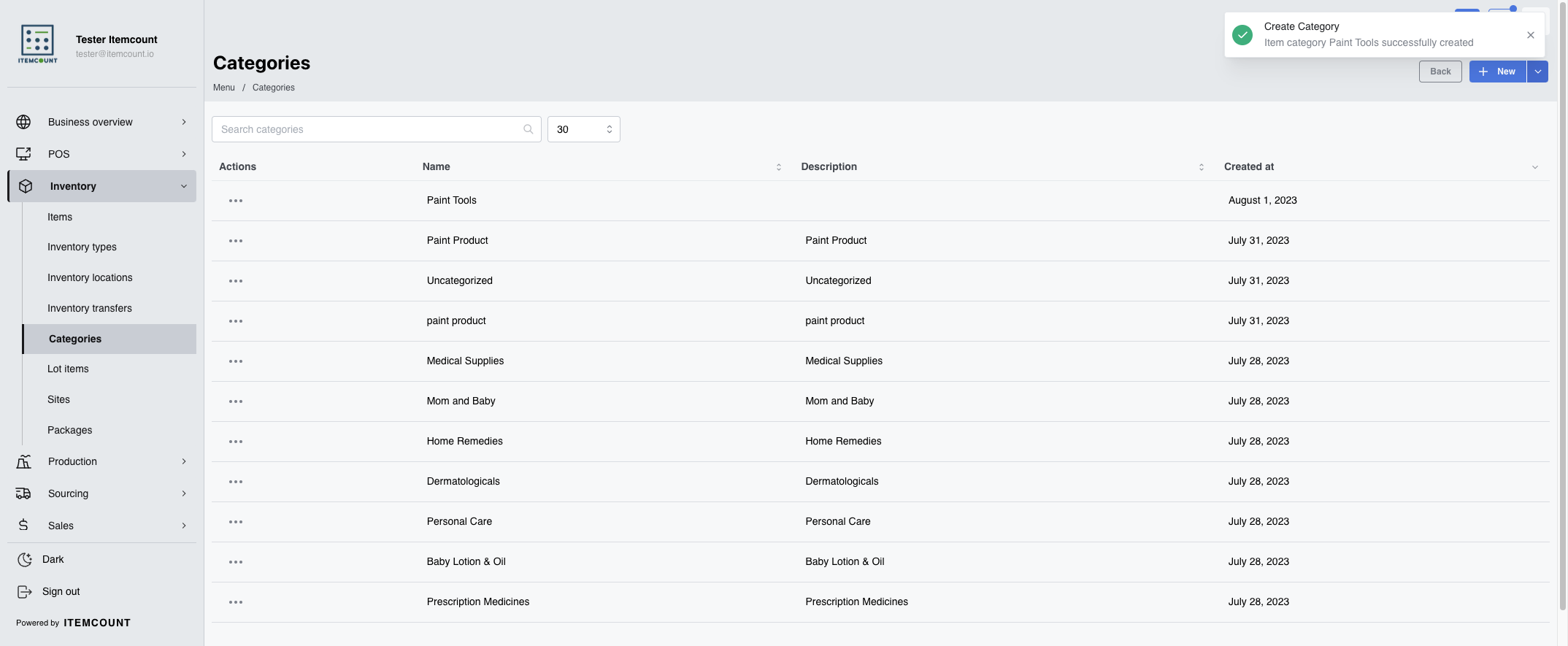Open actions menu for Prescription Medicines row

pyautogui.click(x=236, y=602)
